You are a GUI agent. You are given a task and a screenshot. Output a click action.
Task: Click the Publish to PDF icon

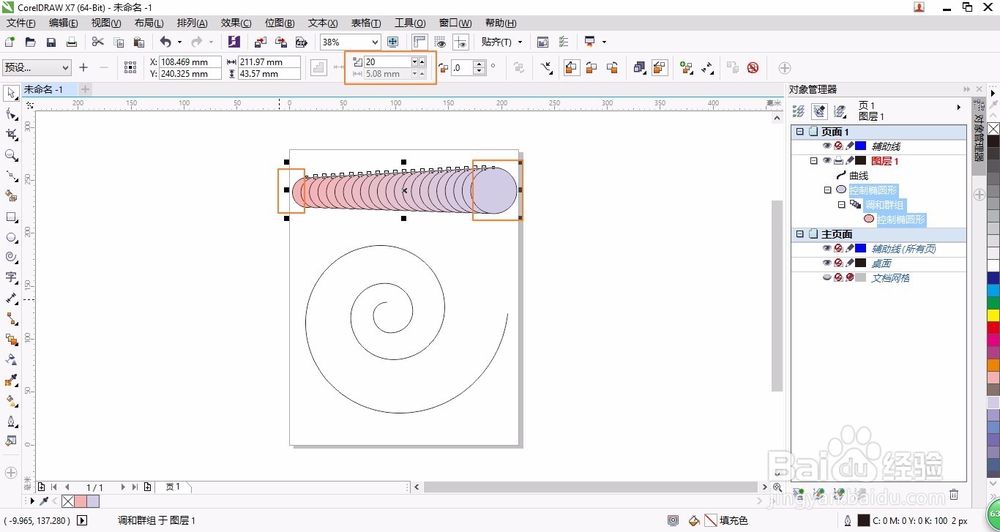coord(301,42)
